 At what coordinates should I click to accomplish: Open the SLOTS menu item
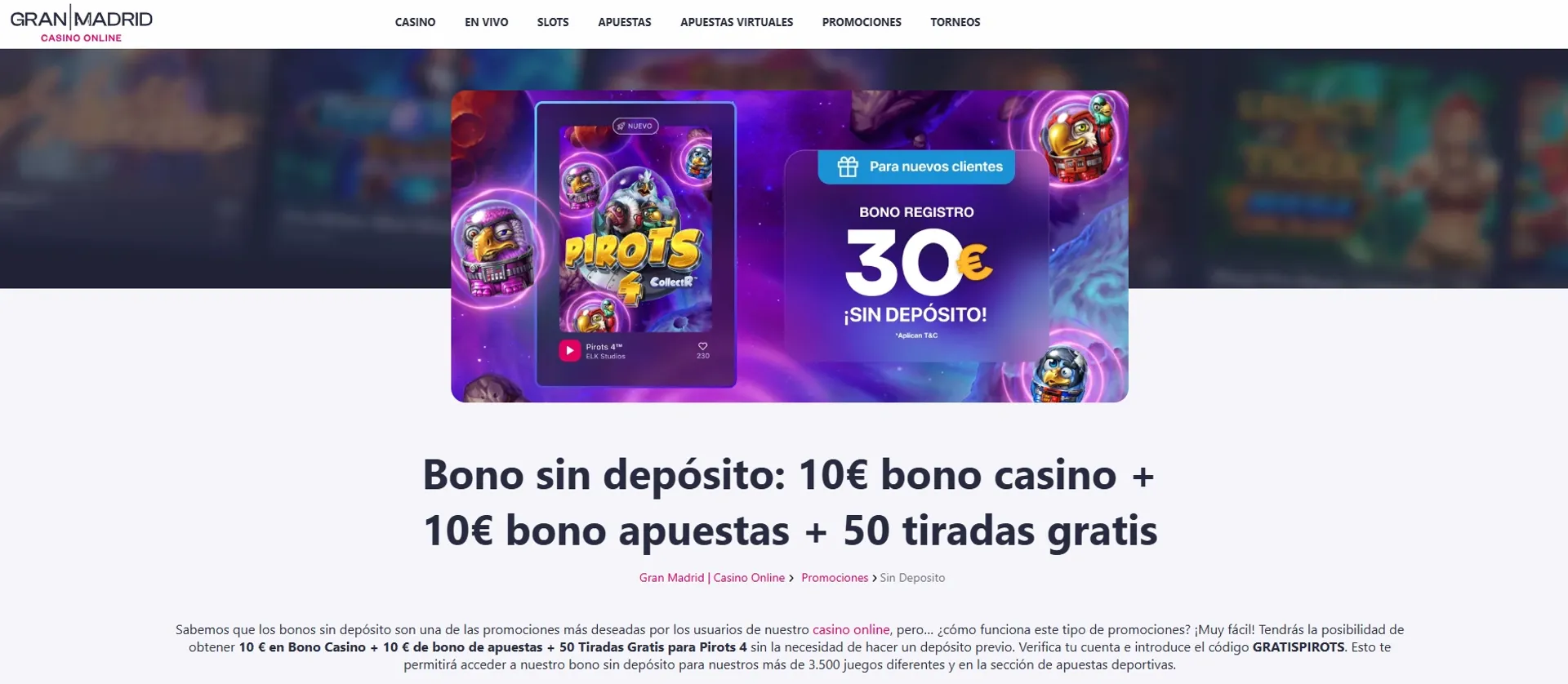(553, 22)
